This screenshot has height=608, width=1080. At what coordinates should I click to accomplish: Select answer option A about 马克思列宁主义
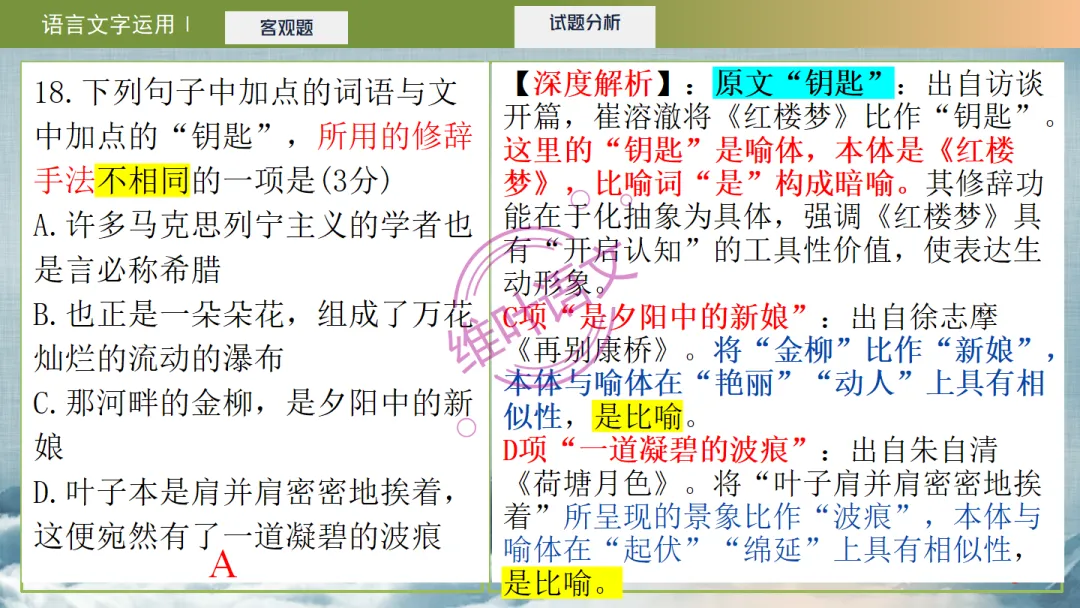pyautogui.click(x=240, y=239)
